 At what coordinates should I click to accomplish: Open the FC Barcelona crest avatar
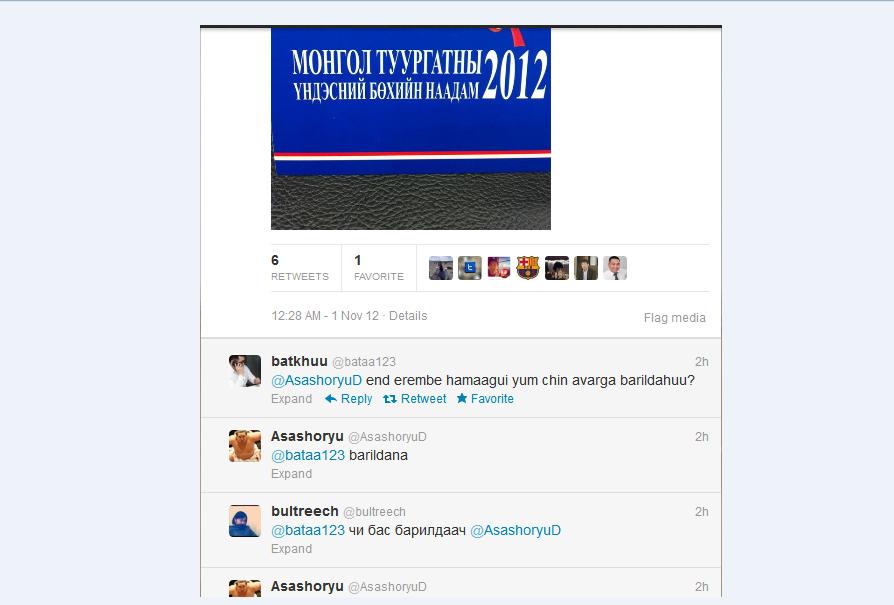click(x=528, y=268)
